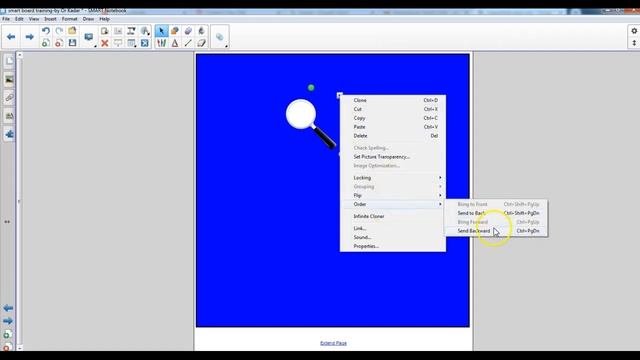Image resolution: width=640 pixels, height=360 pixels.
Task: Open the Page Sorter sidebar tab
Action: 9,61
